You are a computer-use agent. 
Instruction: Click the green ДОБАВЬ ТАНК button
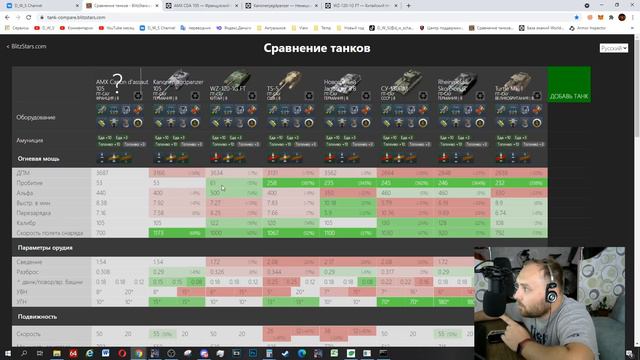[569, 84]
